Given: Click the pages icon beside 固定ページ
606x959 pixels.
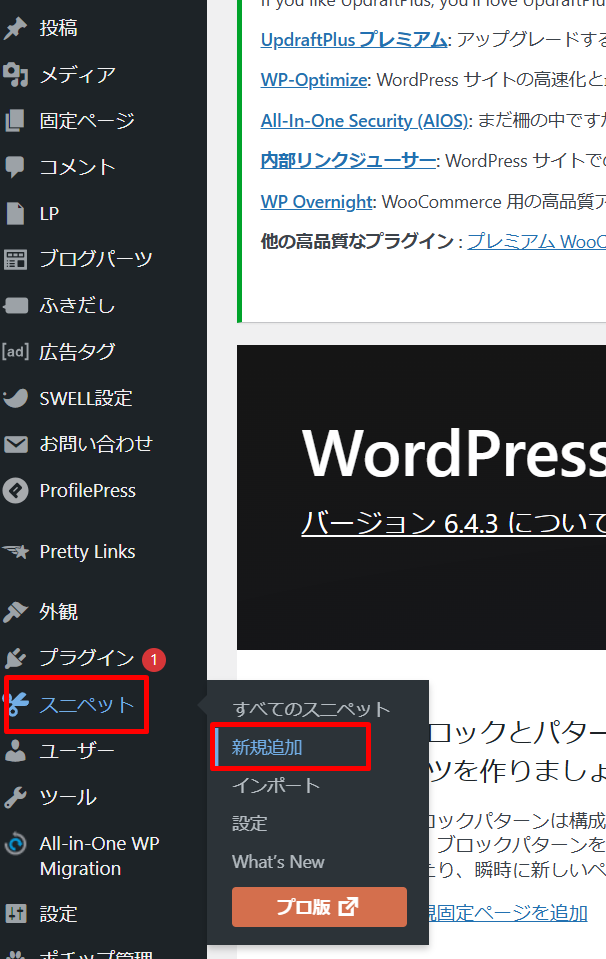Looking at the screenshot, I should click(x=15, y=121).
